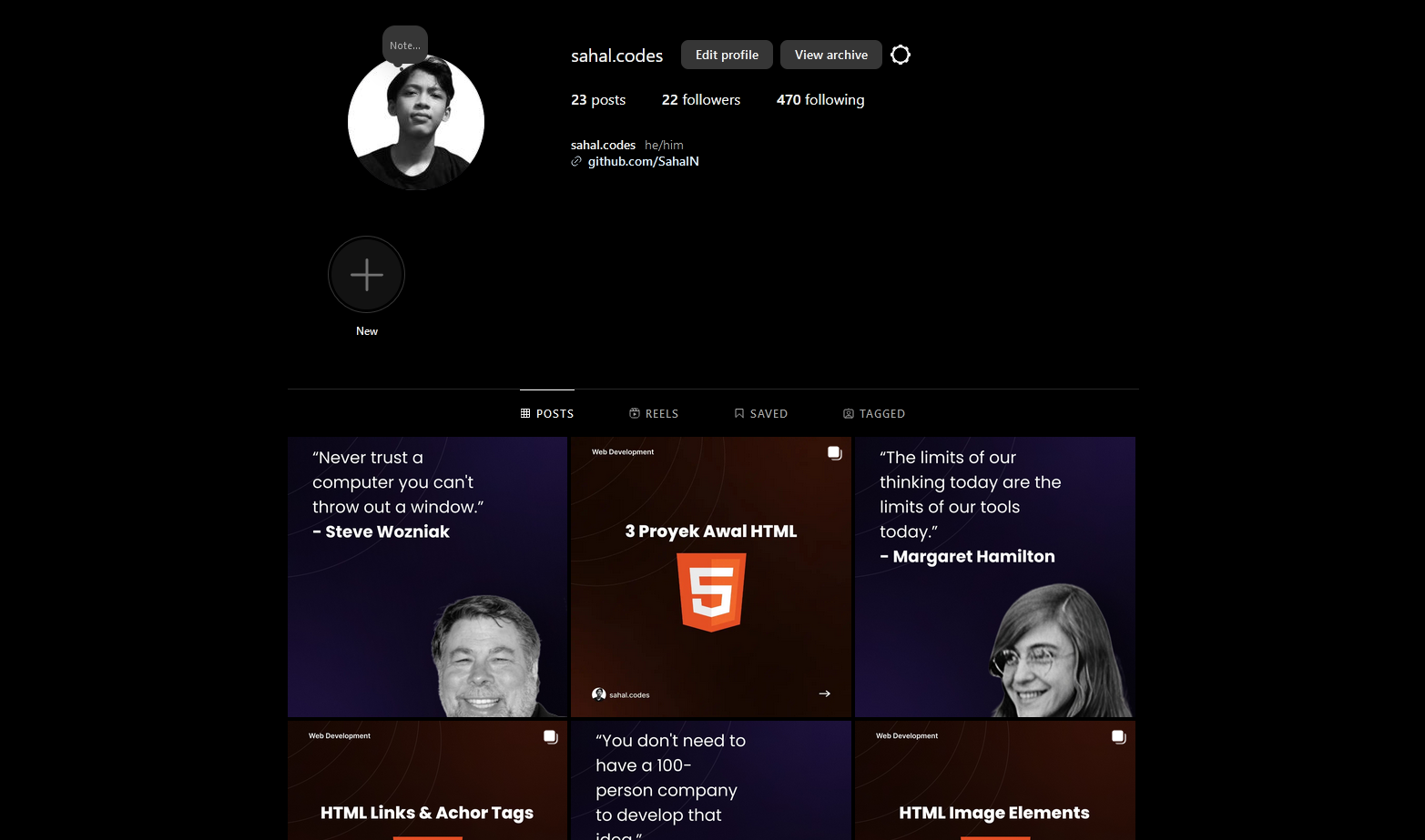
Task: Switch to the Reels tab
Action: point(654,414)
